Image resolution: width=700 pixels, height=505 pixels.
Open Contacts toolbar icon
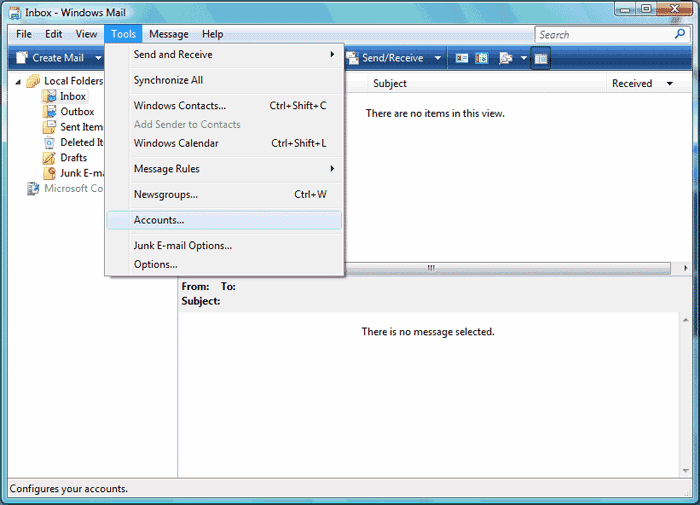(462, 58)
